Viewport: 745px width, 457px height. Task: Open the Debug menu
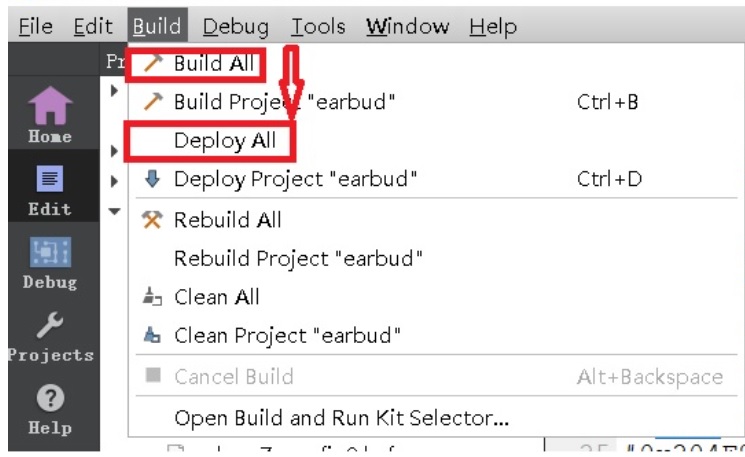238,26
